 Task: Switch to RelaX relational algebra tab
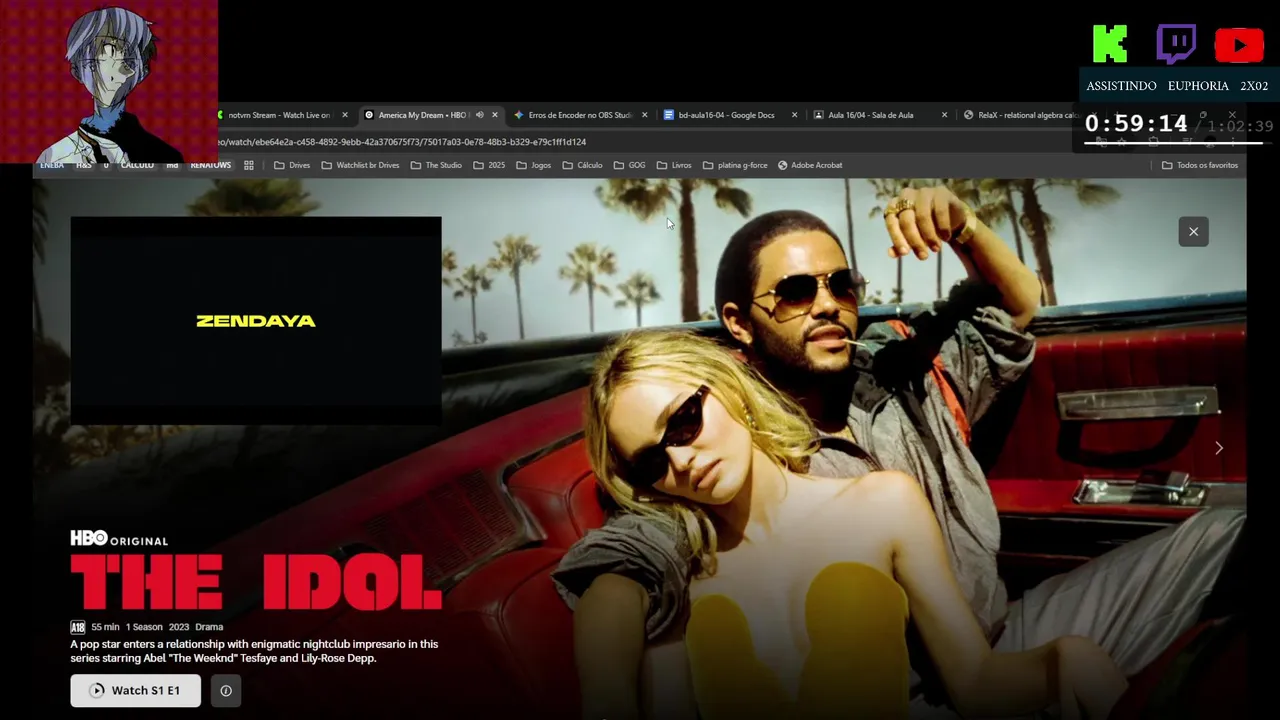point(1020,115)
